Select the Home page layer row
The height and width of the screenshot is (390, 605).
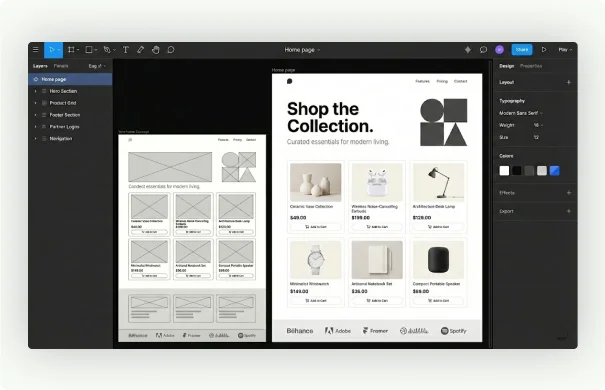(70, 79)
